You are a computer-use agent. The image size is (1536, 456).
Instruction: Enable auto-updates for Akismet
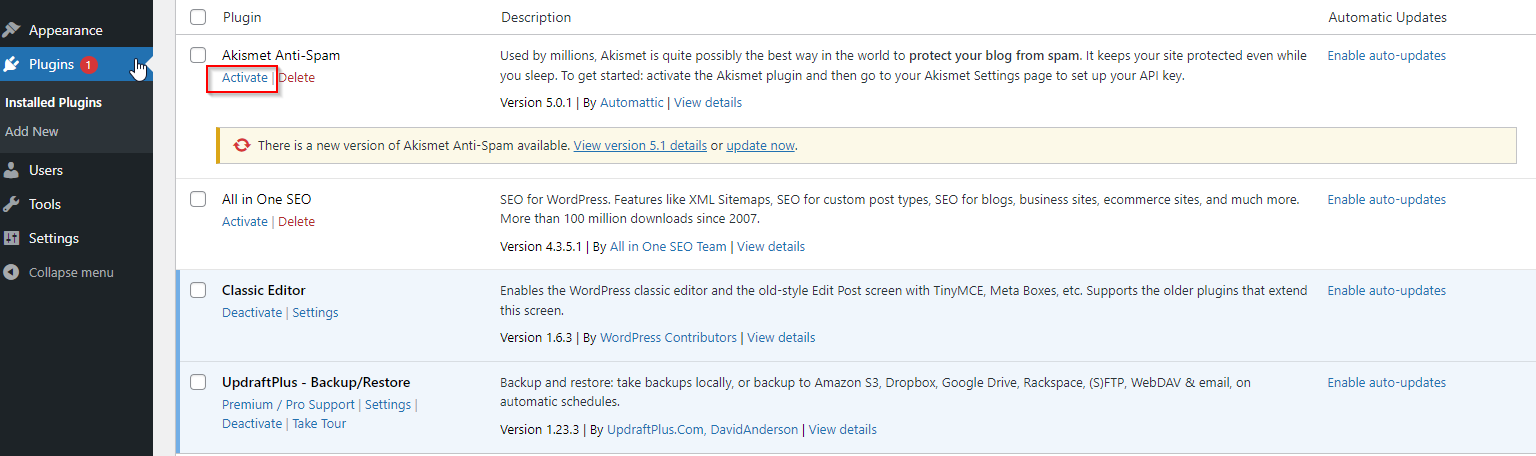click(x=1386, y=55)
